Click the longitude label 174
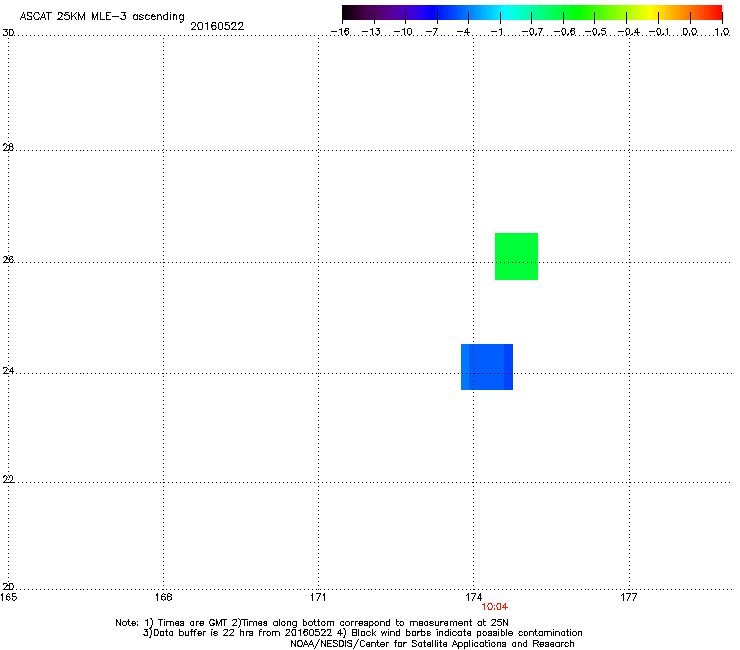Image resolution: width=740 pixels, height=650 pixels. (x=473, y=597)
